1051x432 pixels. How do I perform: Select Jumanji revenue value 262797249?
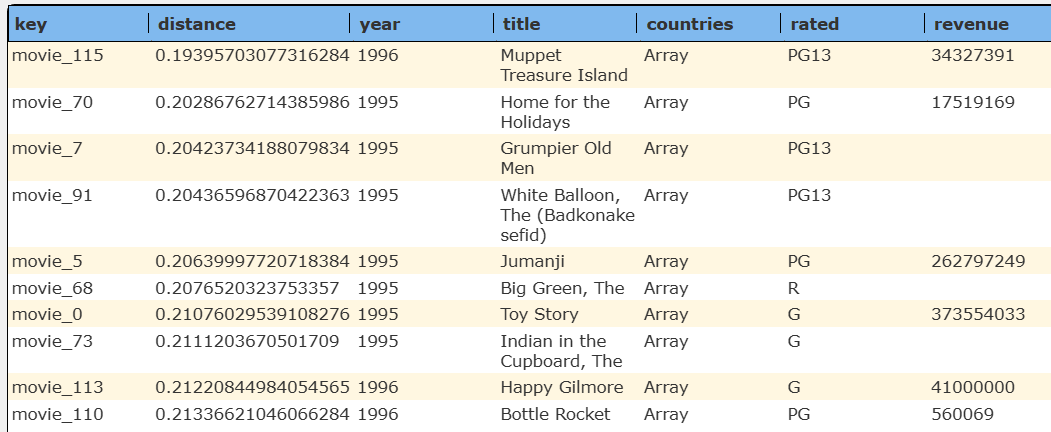(x=977, y=261)
